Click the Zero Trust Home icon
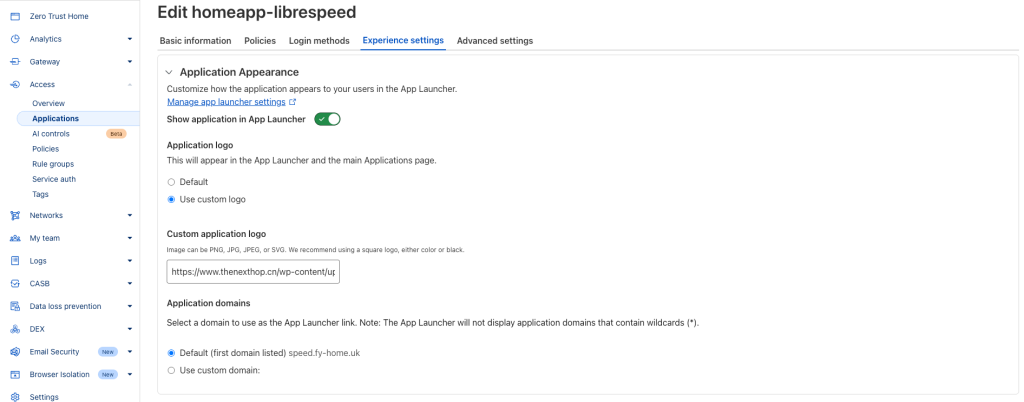Screen dimensions: 1024x402 click(15, 16)
